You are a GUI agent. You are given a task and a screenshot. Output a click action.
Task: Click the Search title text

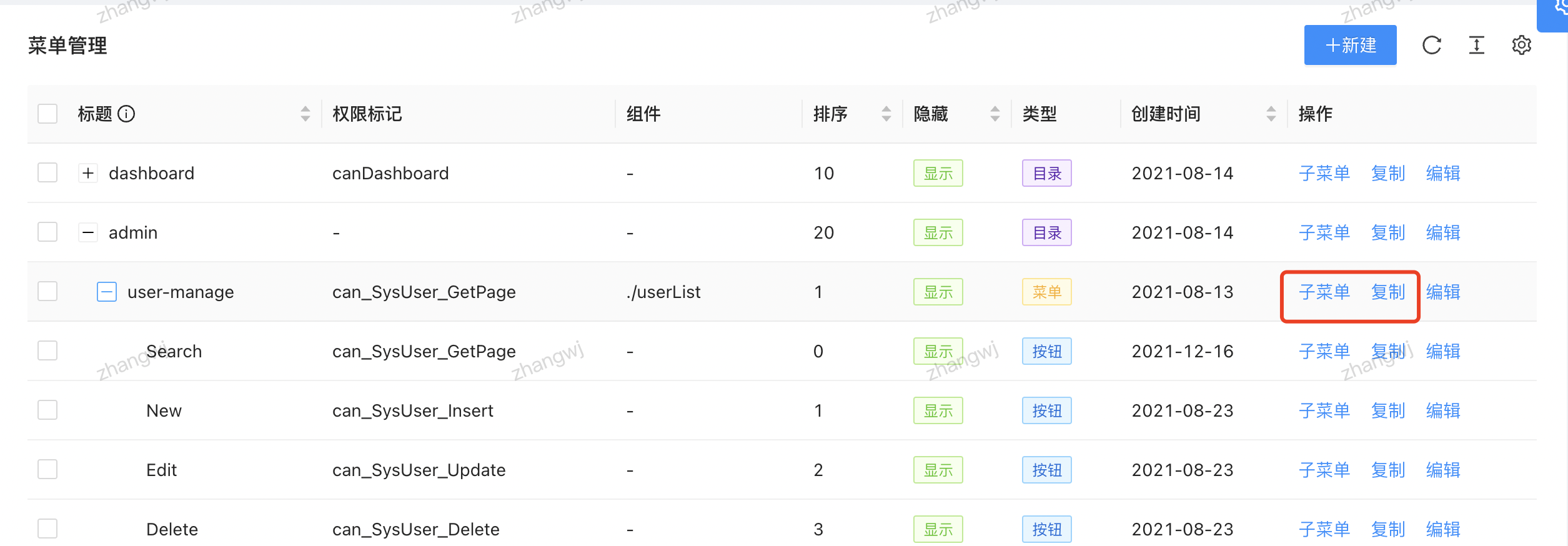click(174, 351)
